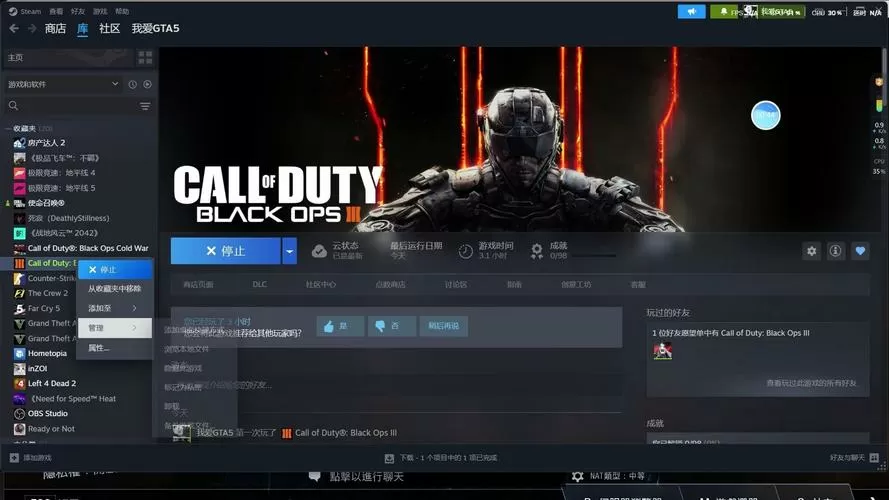
Task: Select 房产达人 2 in library
Action: (x=46, y=143)
